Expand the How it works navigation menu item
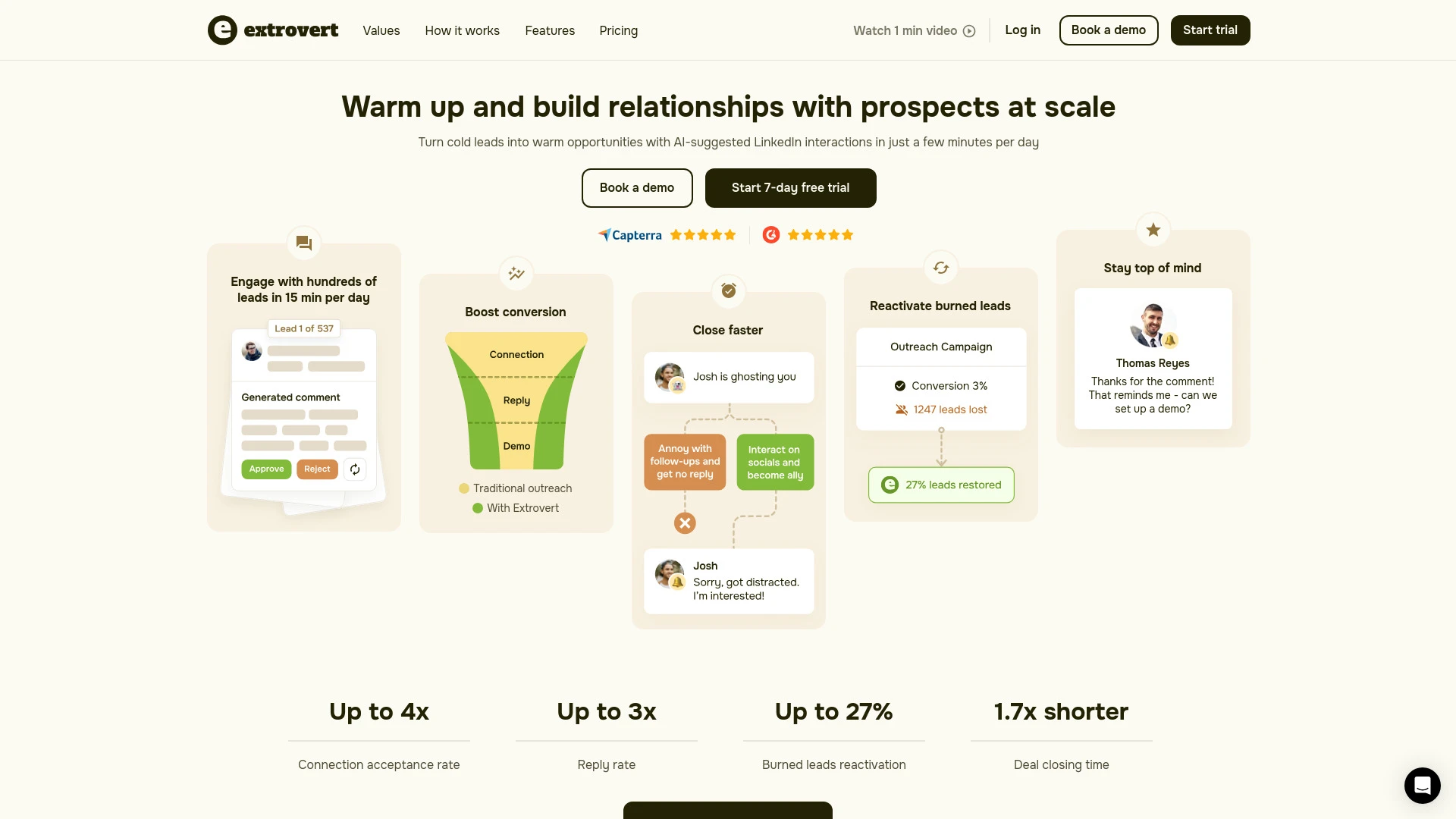The image size is (1456, 819). (x=461, y=30)
